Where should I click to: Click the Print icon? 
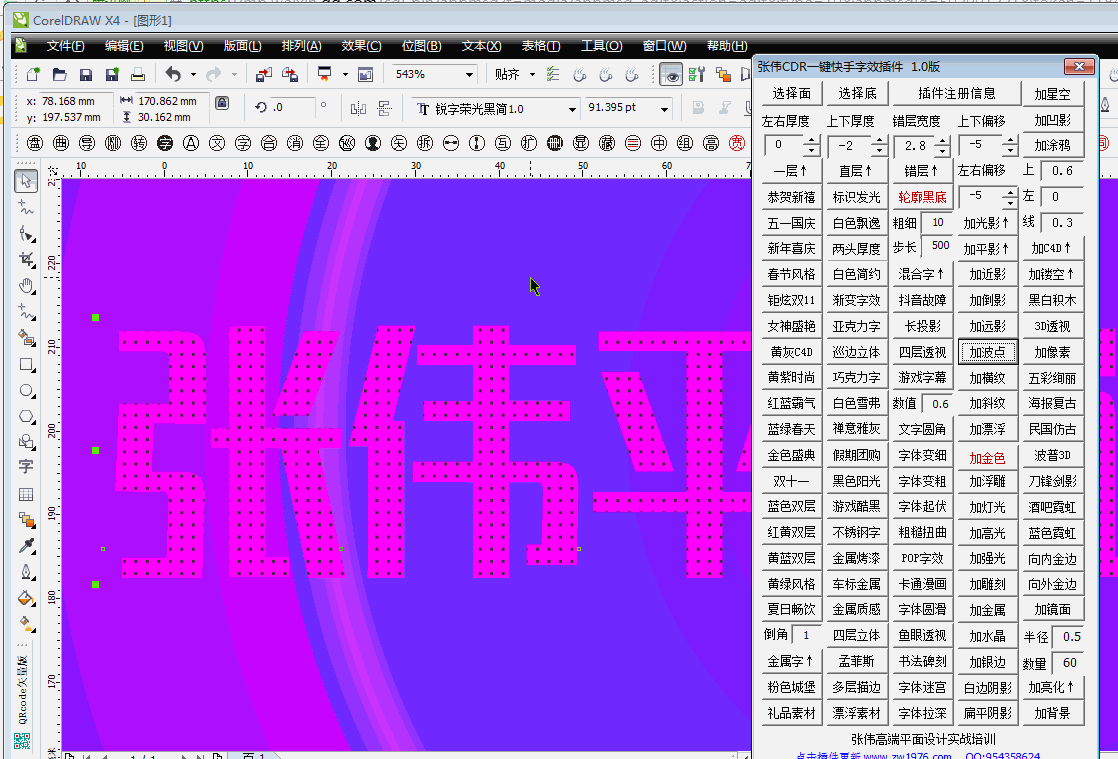click(138, 74)
